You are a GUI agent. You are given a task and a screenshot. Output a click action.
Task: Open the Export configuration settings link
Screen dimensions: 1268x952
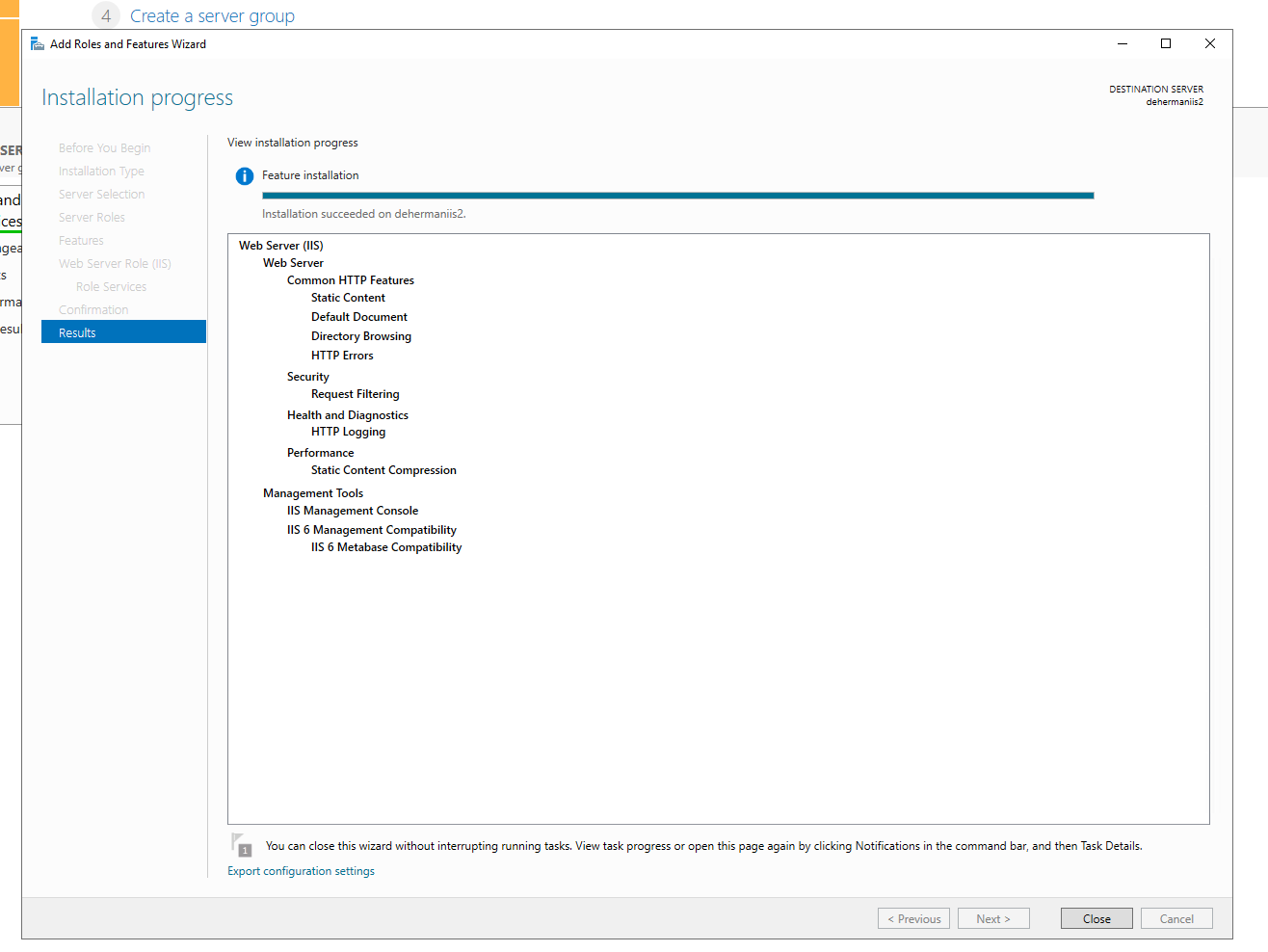click(x=301, y=871)
